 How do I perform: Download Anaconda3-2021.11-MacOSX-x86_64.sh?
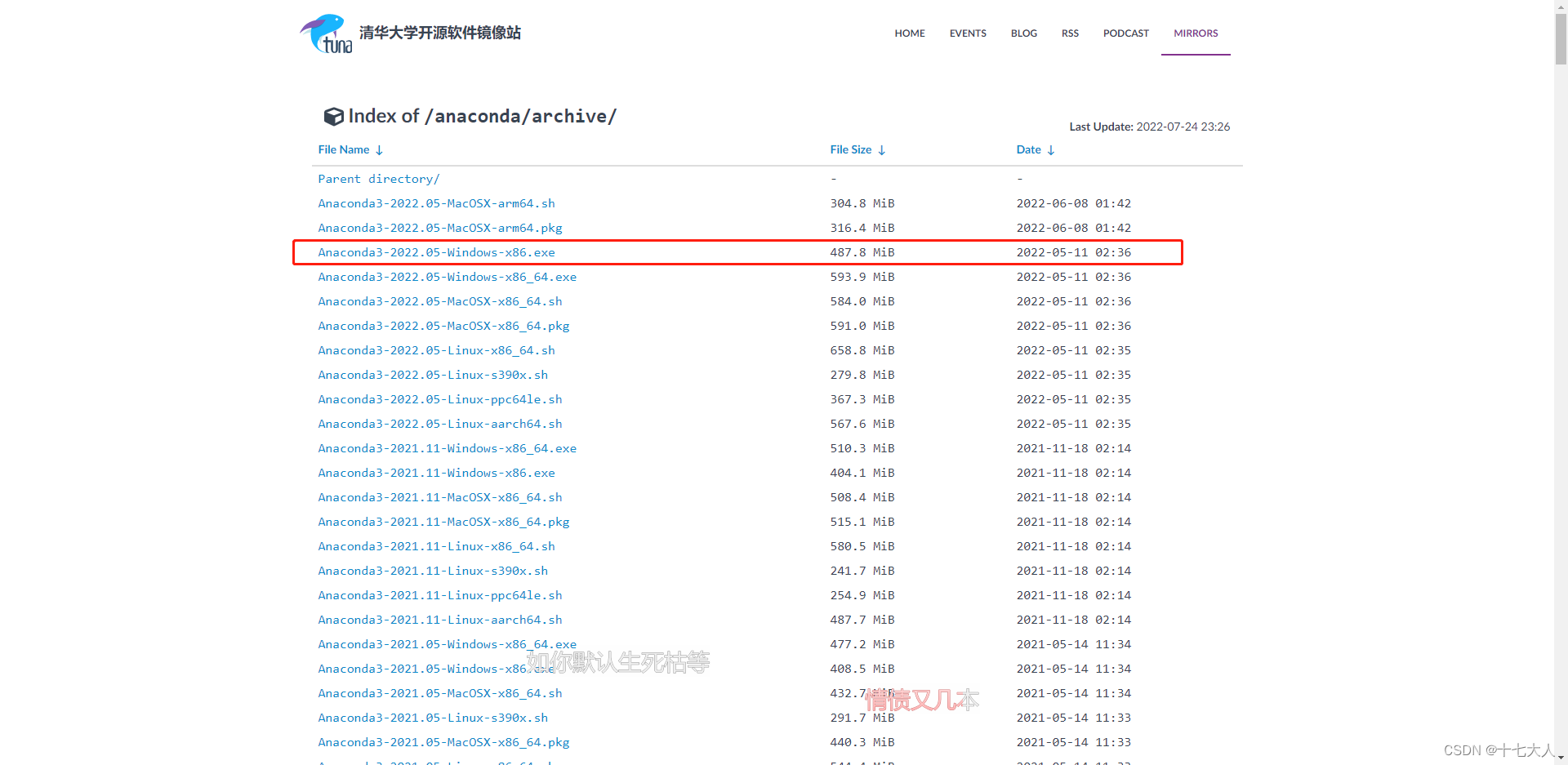440,497
